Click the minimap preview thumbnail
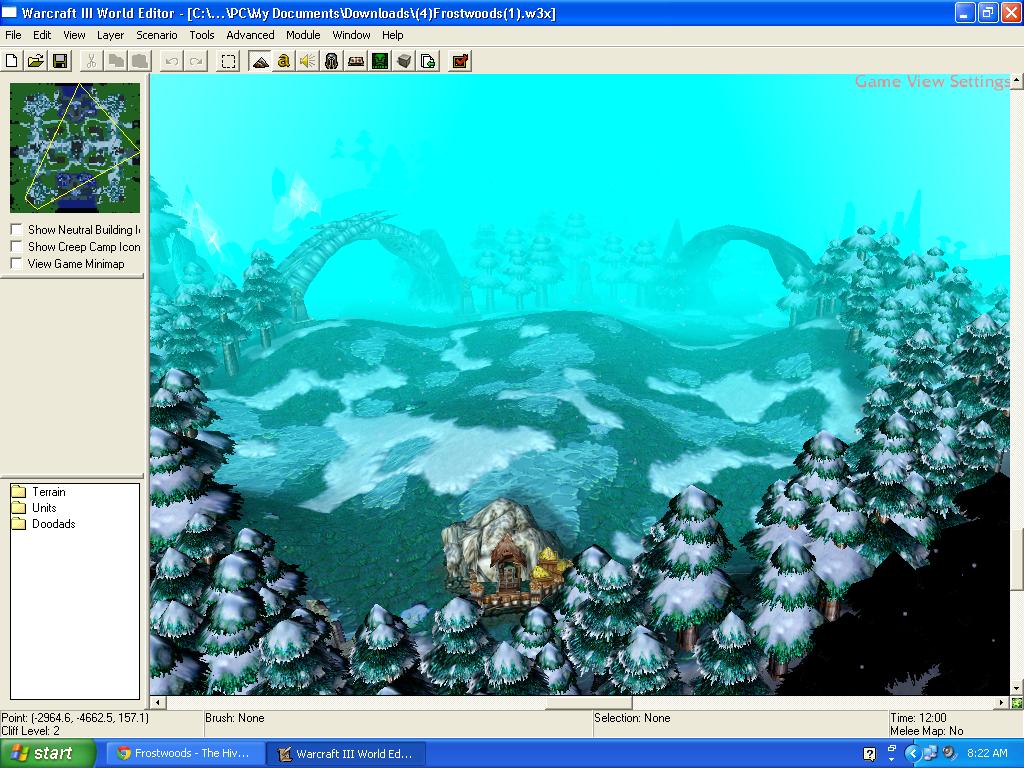The image size is (1024, 768). [75, 148]
